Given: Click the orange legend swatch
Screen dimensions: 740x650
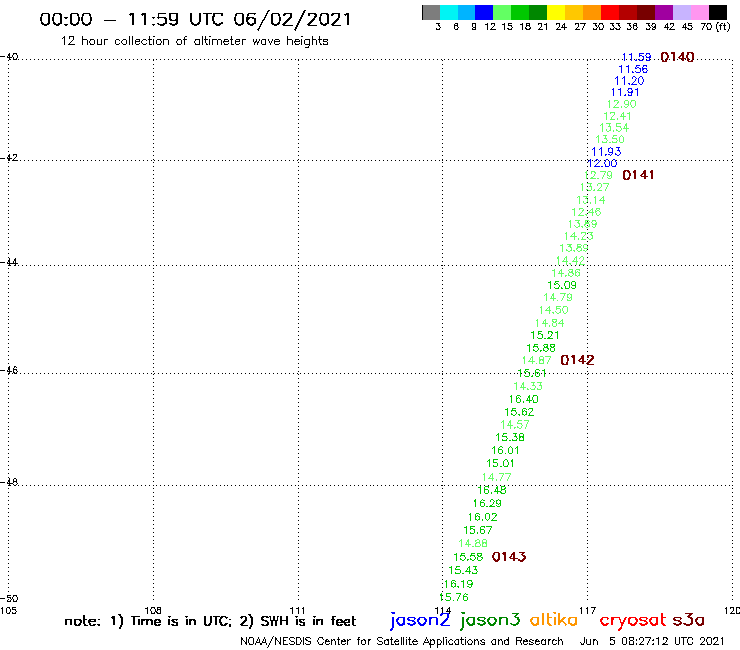Looking at the screenshot, I should pyautogui.click(x=592, y=12).
